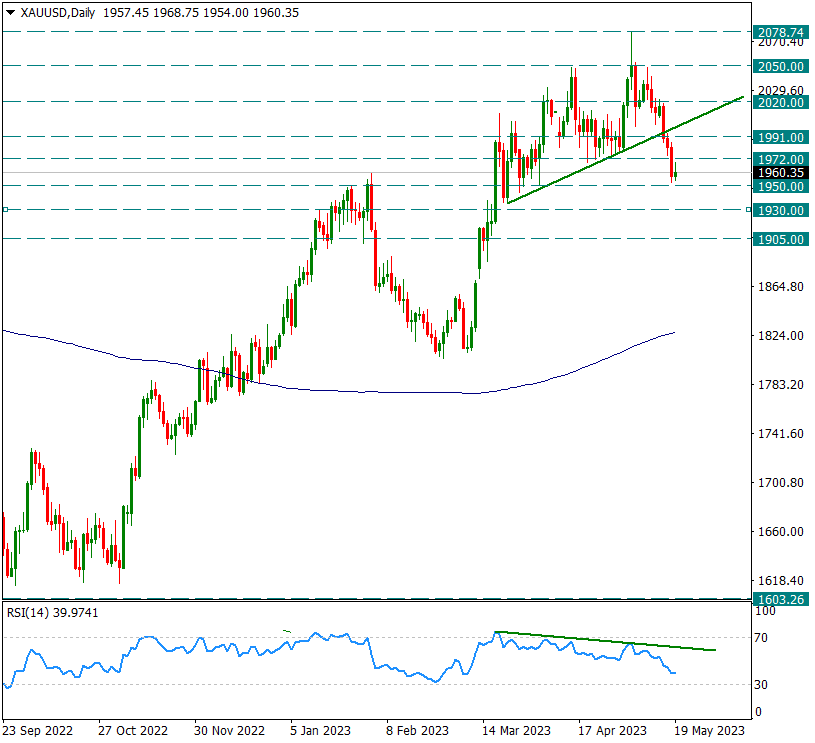The width and height of the screenshot is (815, 743).
Task: Click the 1930.00 line right handle square
Action: 748,210
